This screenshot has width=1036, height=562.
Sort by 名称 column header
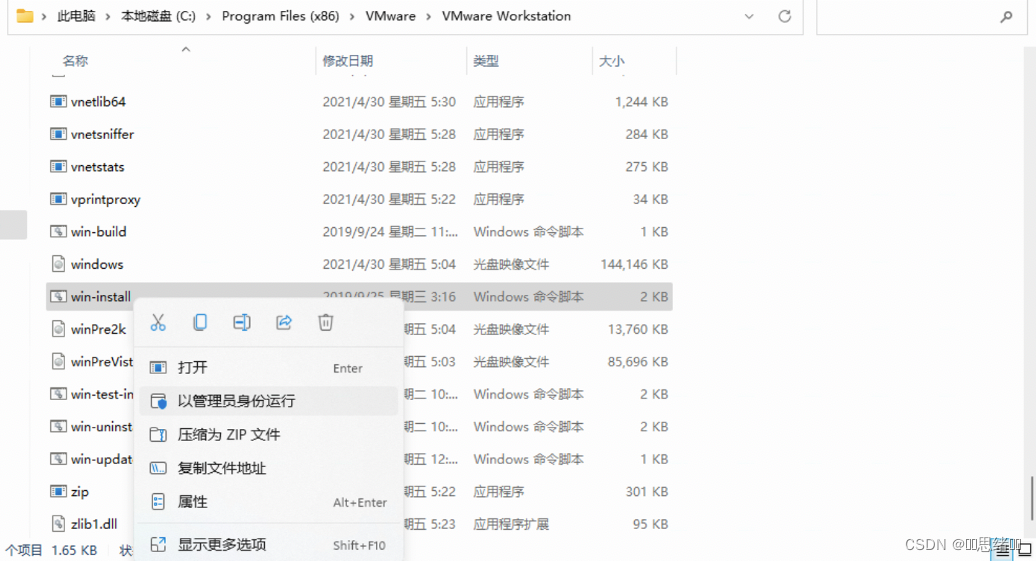(x=75, y=61)
